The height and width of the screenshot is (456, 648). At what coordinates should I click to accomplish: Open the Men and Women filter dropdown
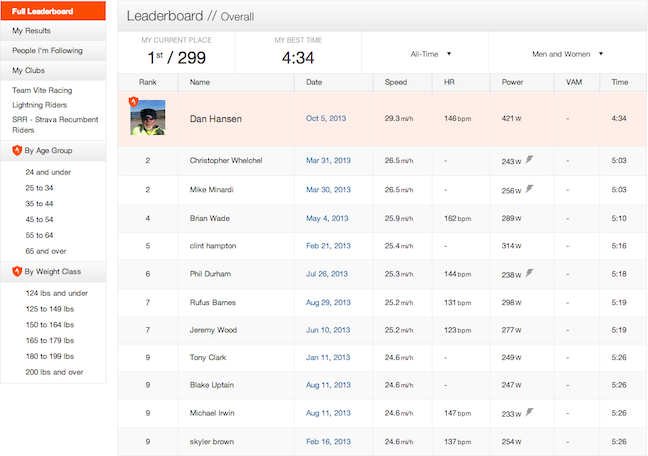click(567, 54)
